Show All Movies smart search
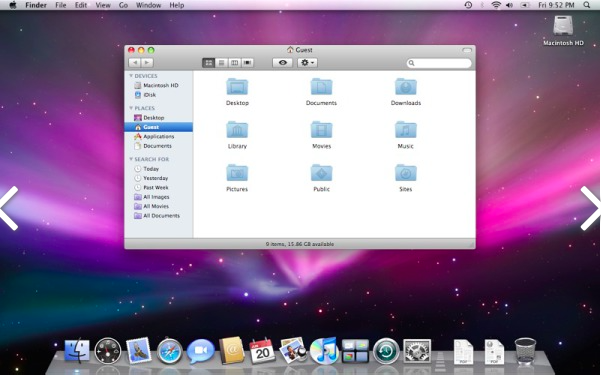Viewport: 601px width, 377px height. pos(158,206)
